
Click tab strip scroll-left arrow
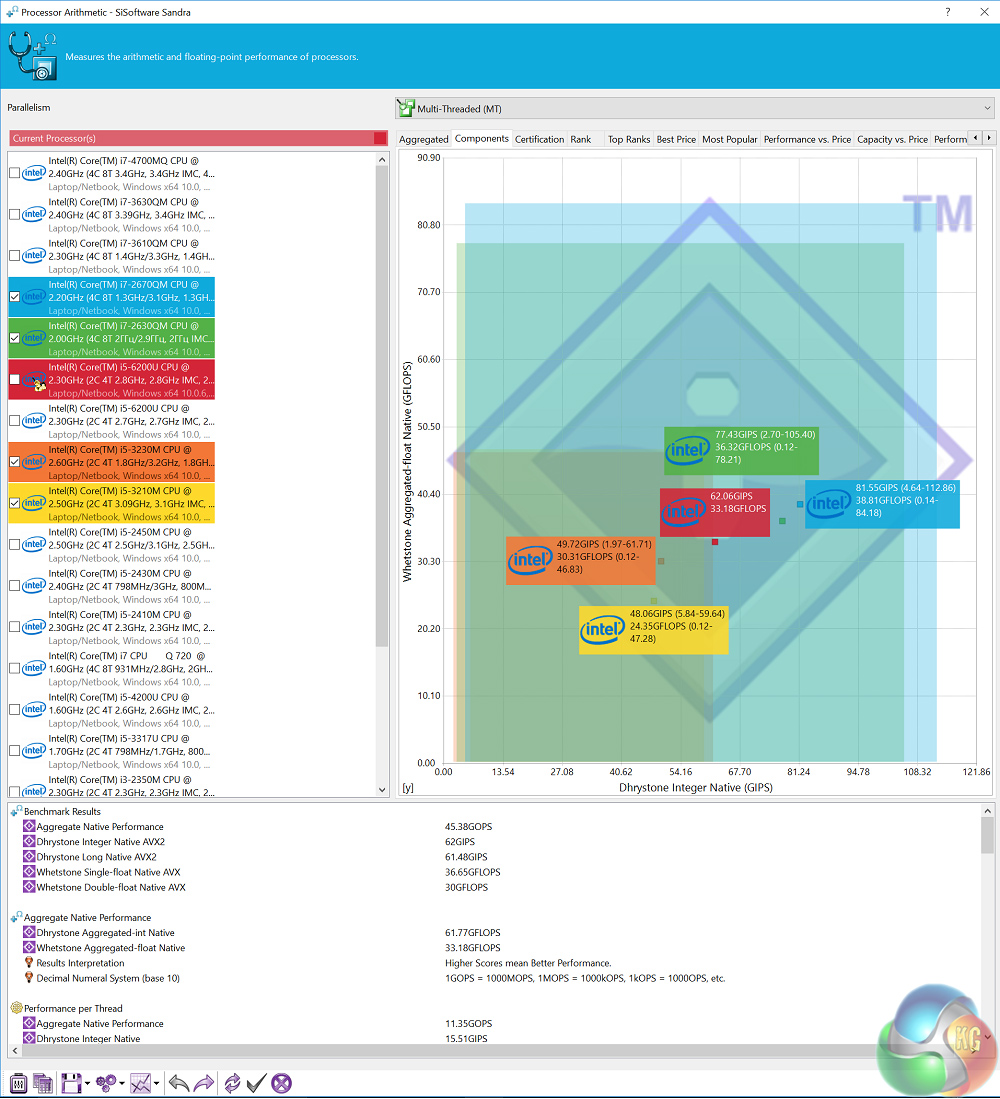pyautogui.click(x=975, y=138)
